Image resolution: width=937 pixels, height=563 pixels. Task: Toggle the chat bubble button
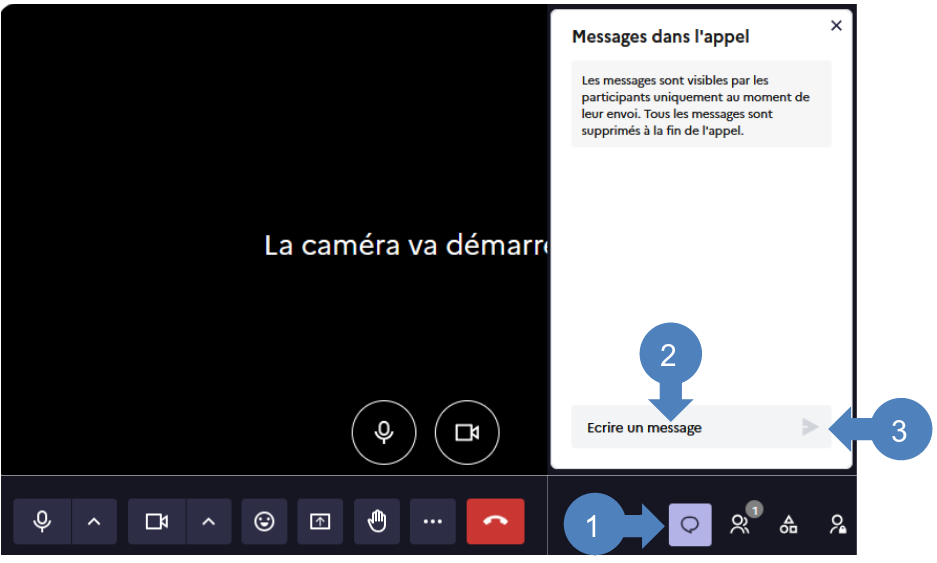tap(690, 524)
